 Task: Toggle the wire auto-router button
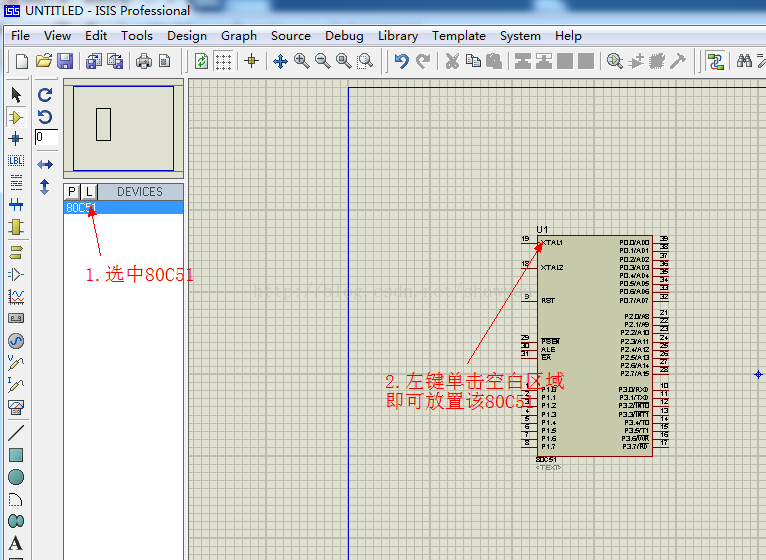716,61
